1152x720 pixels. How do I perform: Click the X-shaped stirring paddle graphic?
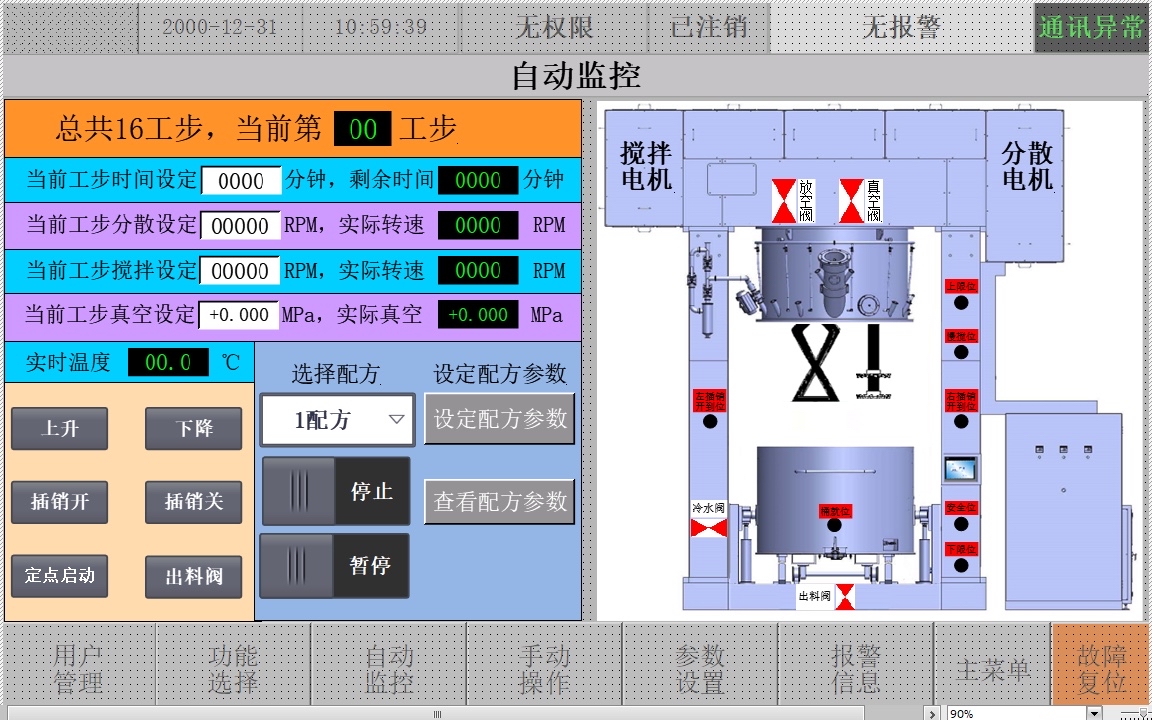816,362
